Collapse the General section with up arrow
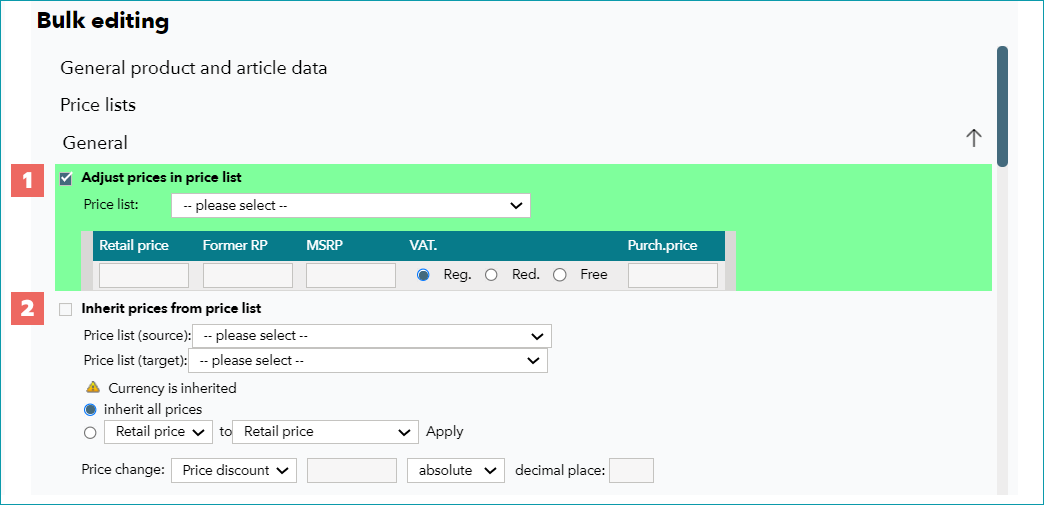This screenshot has width=1044, height=505. click(973, 138)
